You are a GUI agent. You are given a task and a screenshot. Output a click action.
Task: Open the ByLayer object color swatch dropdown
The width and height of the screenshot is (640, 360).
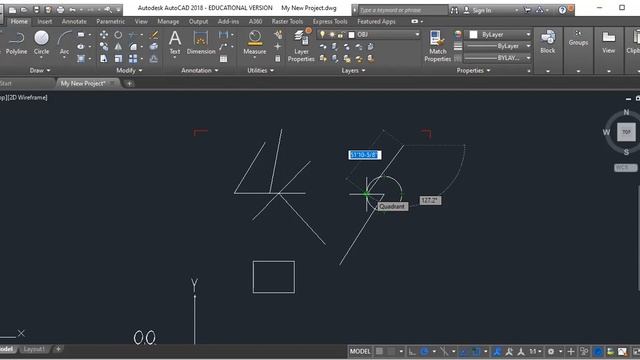(x=528, y=35)
